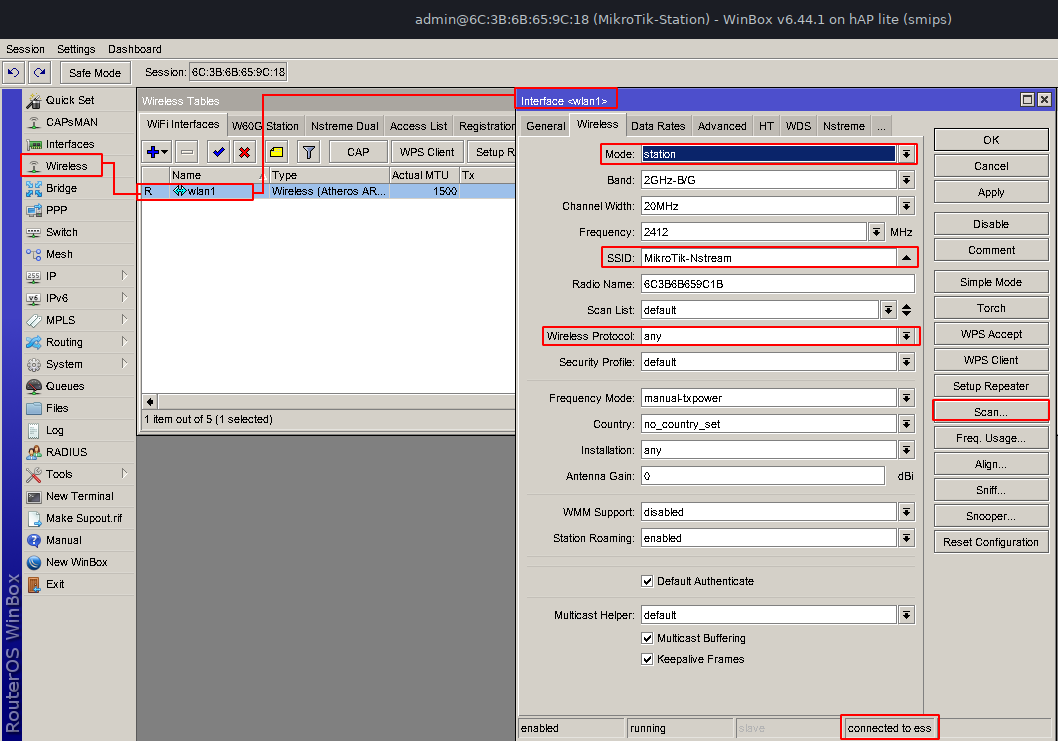Viewport: 1058px width, 741px height.
Task: Click the blue plus add button
Action: (157, 152)
